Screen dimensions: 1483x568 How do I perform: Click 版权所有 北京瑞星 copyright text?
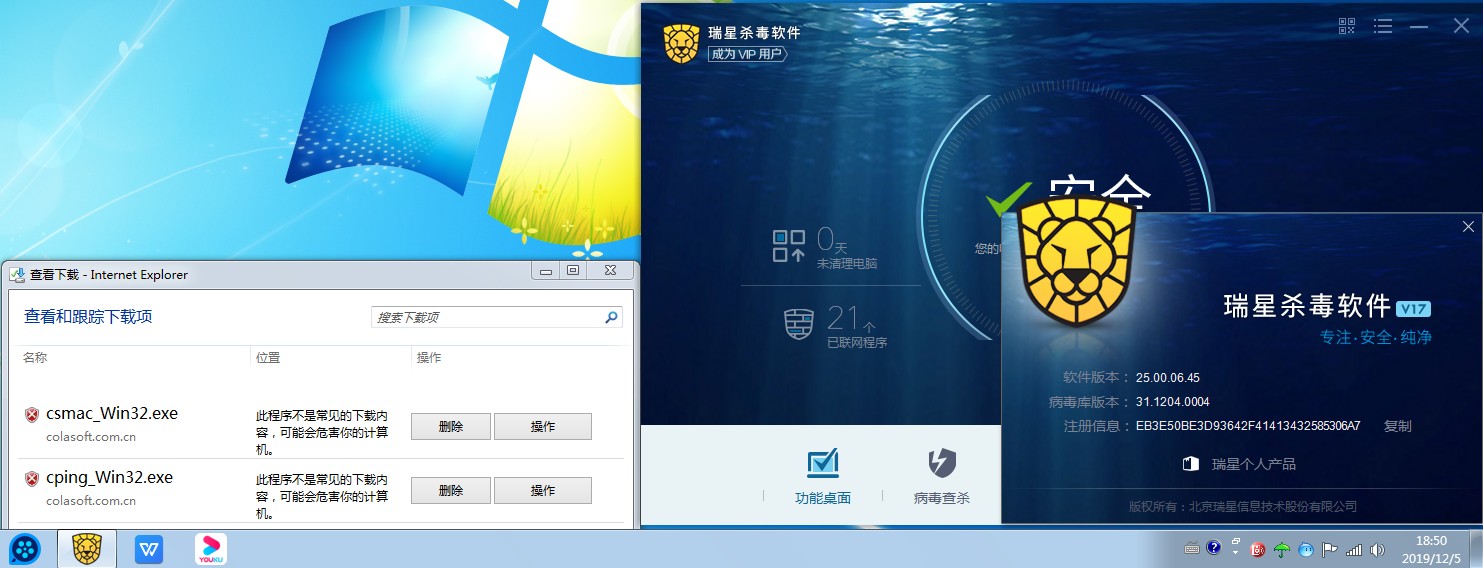1243,507
